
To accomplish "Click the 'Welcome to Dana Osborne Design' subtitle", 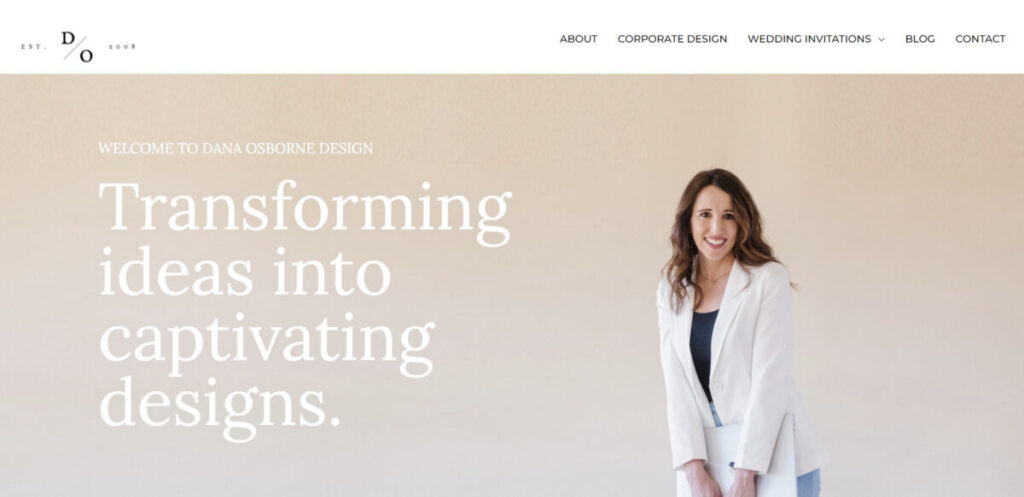I will coord(236,148).
